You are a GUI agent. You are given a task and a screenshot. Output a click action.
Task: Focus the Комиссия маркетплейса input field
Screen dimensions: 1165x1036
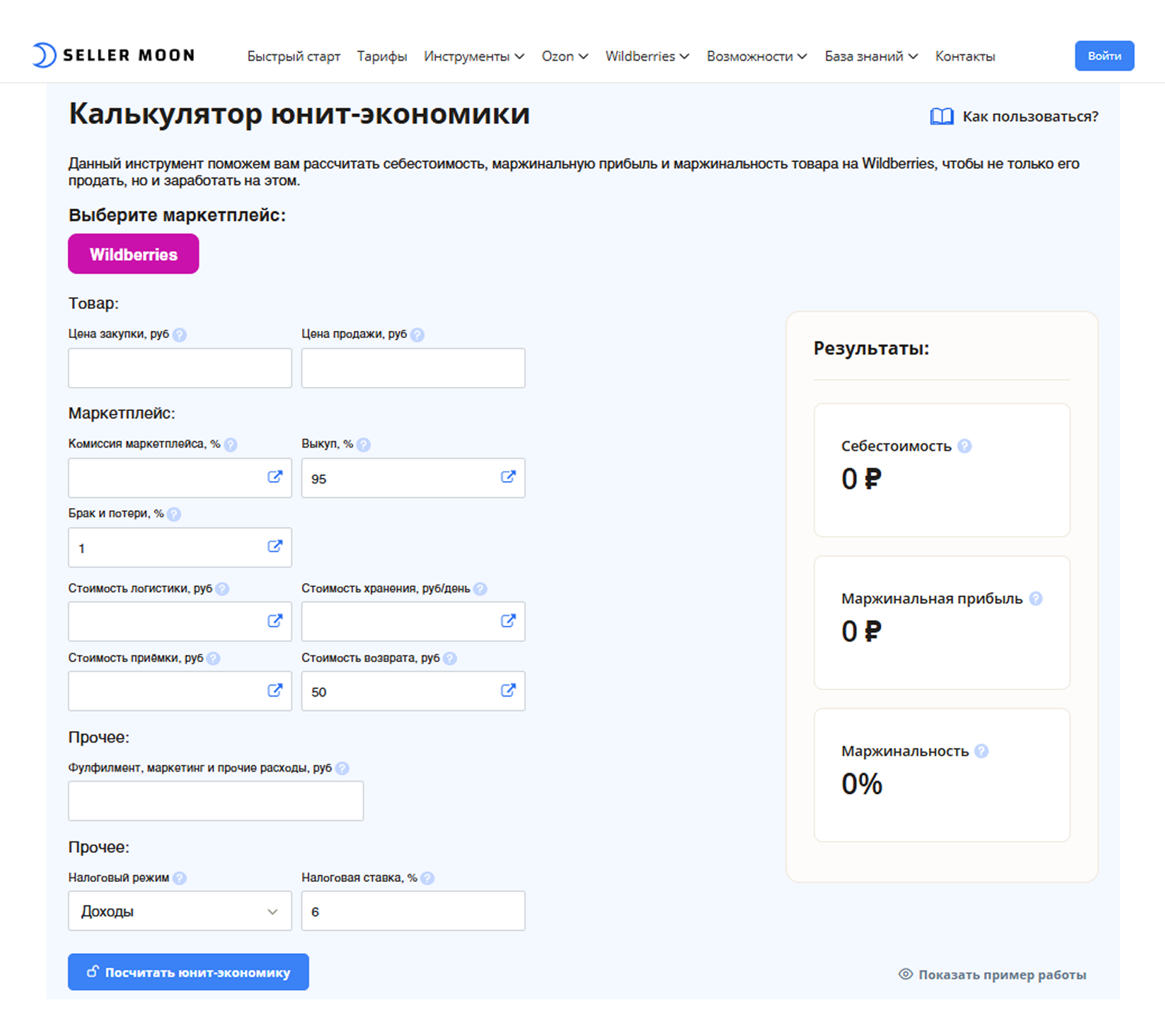coord(180,478)
